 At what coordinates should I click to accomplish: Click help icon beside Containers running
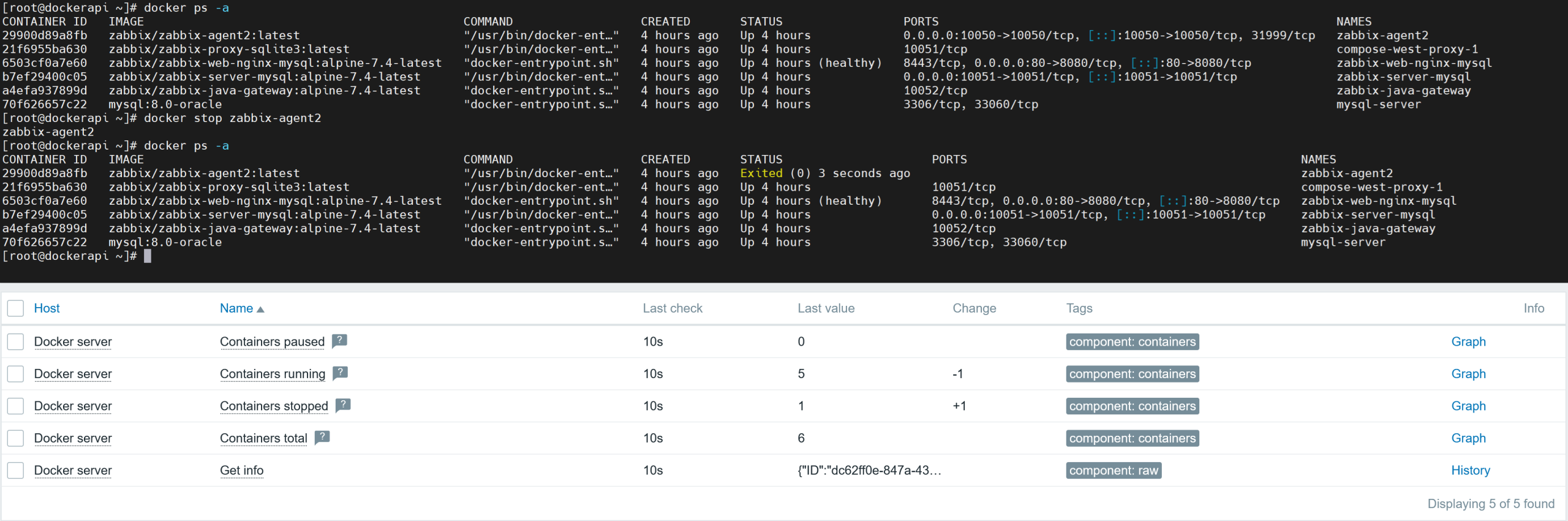pyautogui.click(x=340, y=373)
